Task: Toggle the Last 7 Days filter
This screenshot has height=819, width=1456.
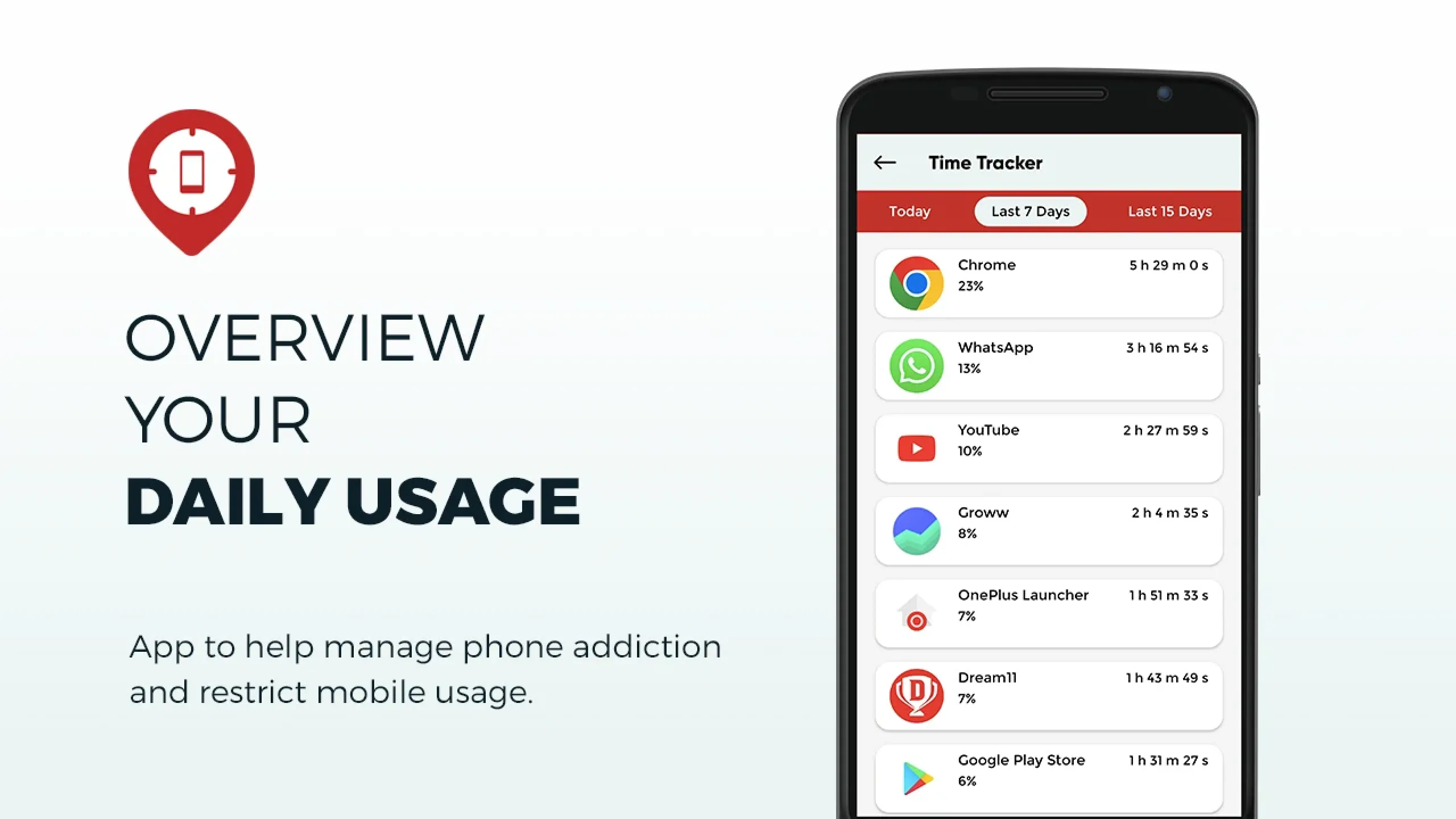Action: (x=1031, y=210)
